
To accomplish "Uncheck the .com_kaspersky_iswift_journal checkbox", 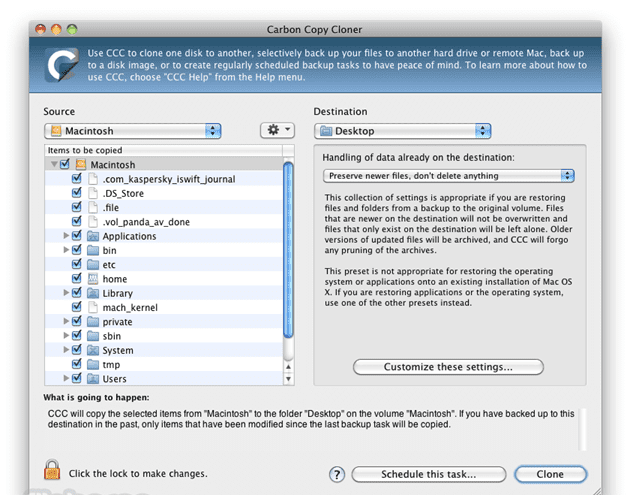I will (x=77, y=178).
